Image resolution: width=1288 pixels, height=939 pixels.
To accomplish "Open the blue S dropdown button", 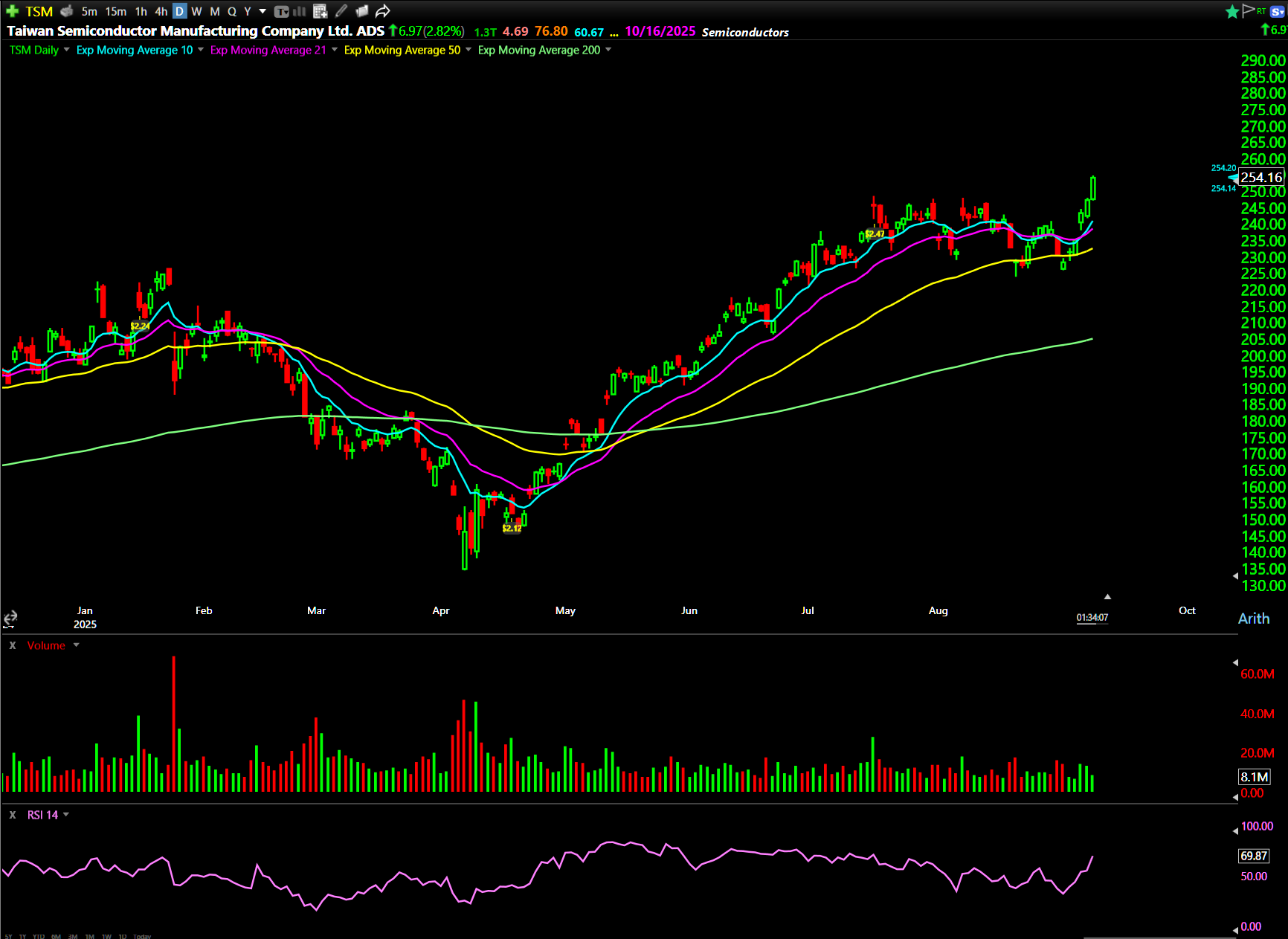I will (x=1278, y=11).
